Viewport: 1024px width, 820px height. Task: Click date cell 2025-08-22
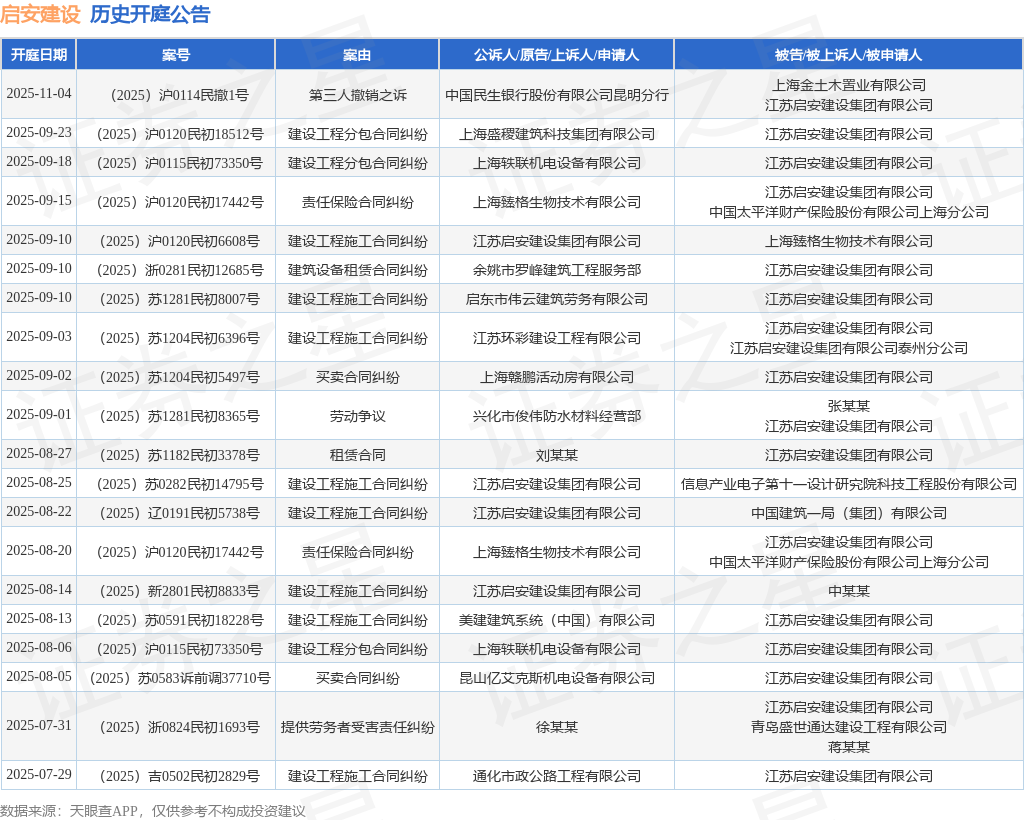[x=39, y=511]
